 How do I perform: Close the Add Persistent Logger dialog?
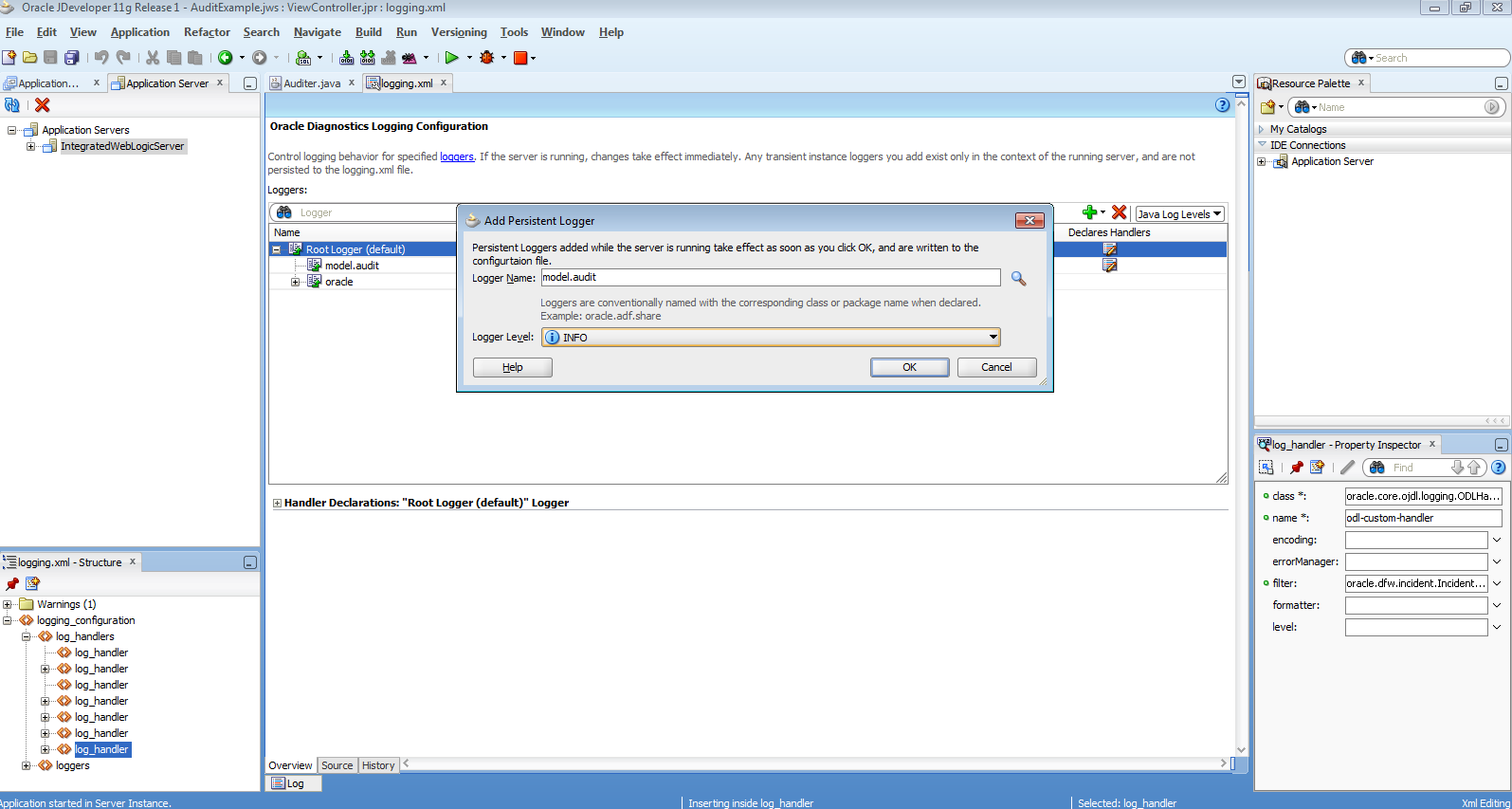(x=1029, y=220)
